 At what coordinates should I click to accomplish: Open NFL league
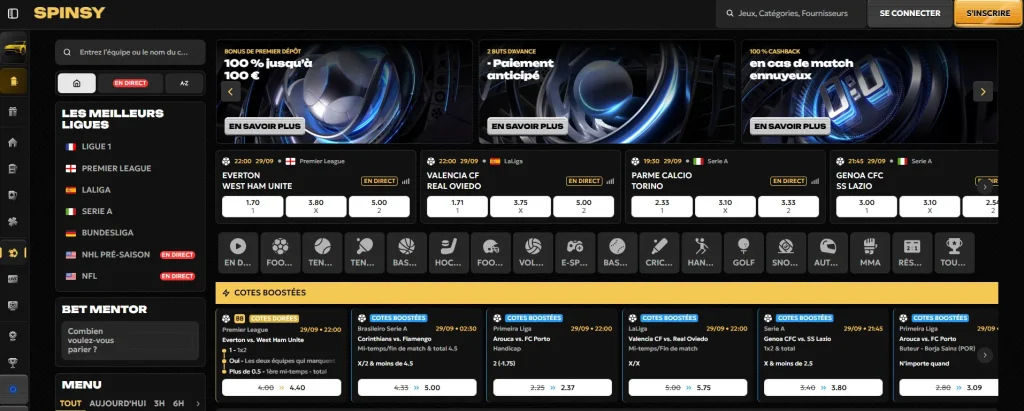click(x=130, y=276)
